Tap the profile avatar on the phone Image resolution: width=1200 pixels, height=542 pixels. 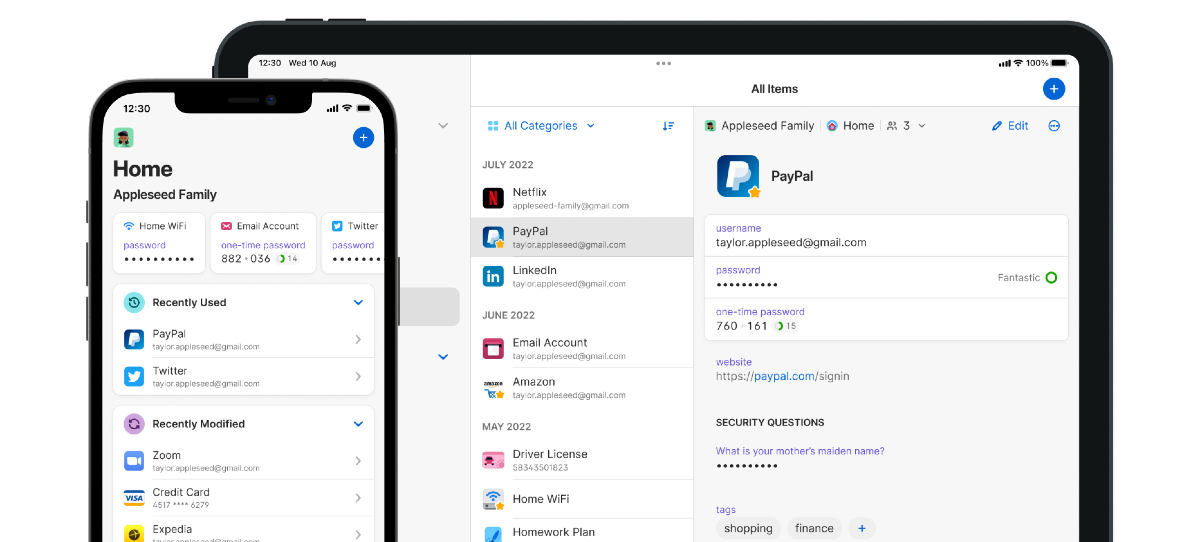coord(124,138)
